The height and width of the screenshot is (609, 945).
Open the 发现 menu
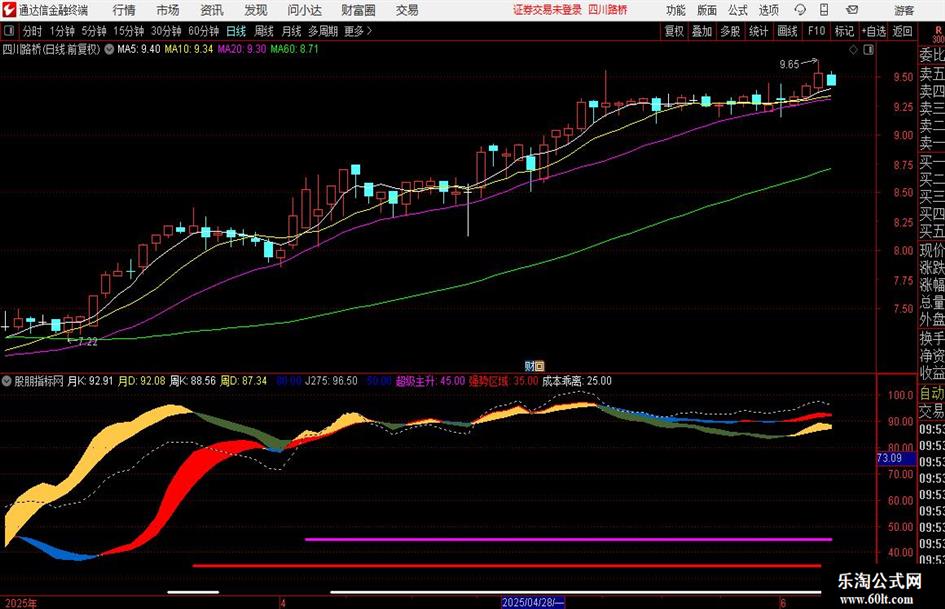(x=256, y=10)
